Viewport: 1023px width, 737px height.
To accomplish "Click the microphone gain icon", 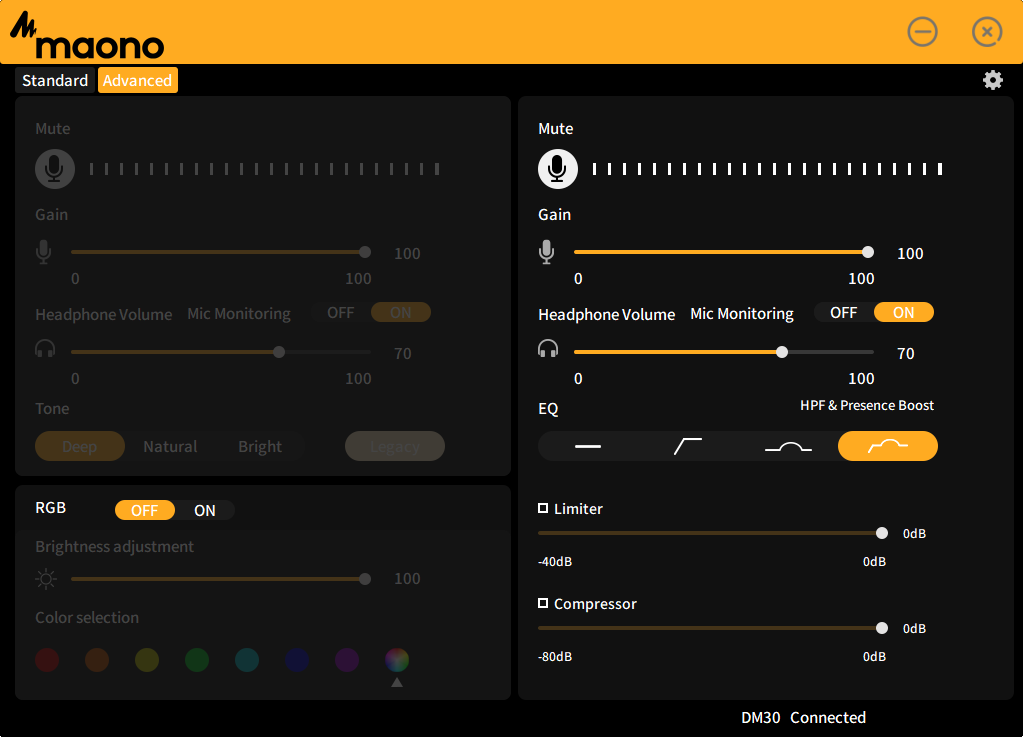I will [x=547, y=252].
